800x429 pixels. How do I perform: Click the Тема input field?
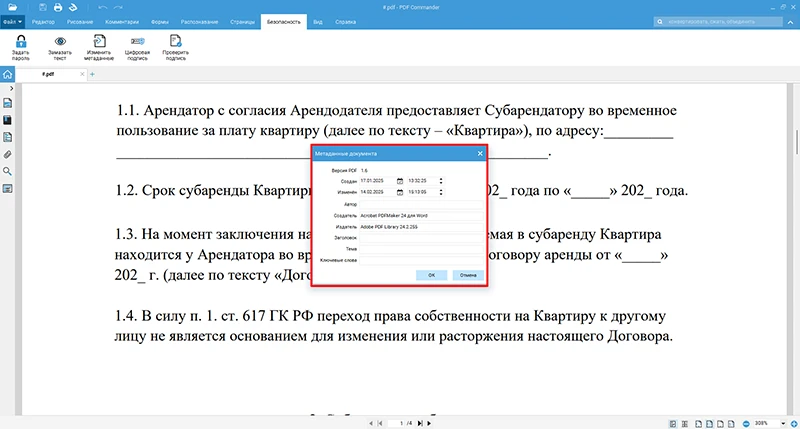pos(421,249)
